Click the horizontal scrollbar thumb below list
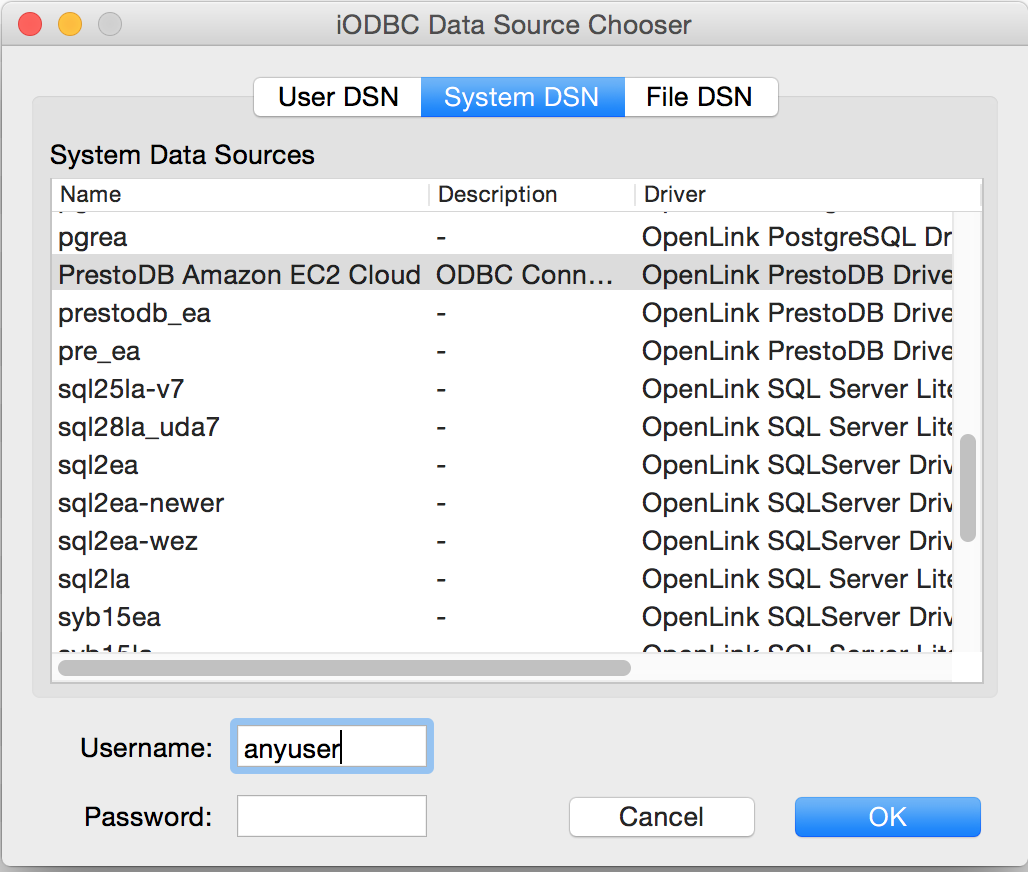 (344, 667)
